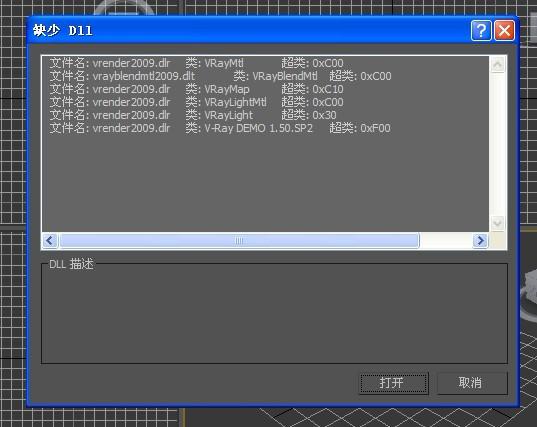Select the VRayLightMtl entry row
The width and height of the screenshot is (537, 427).
(197, 102)
